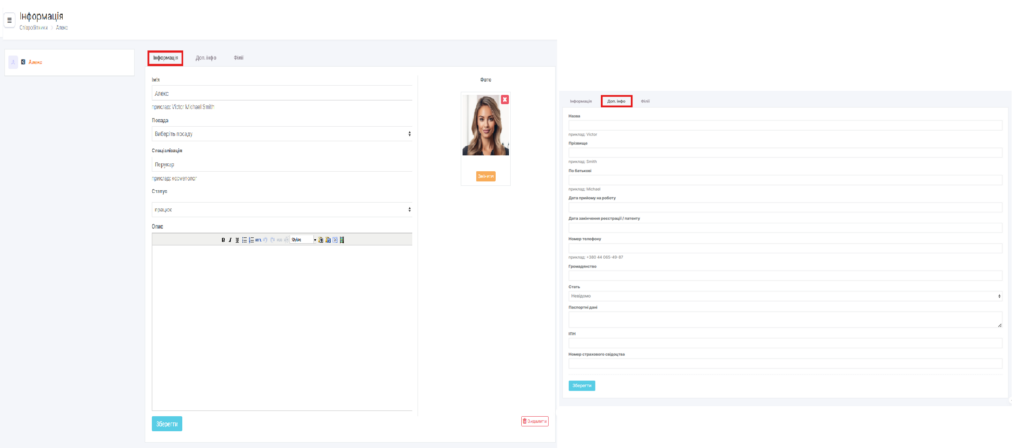
Task: Click Italic in the description editor
Action: tap(230, 240)
